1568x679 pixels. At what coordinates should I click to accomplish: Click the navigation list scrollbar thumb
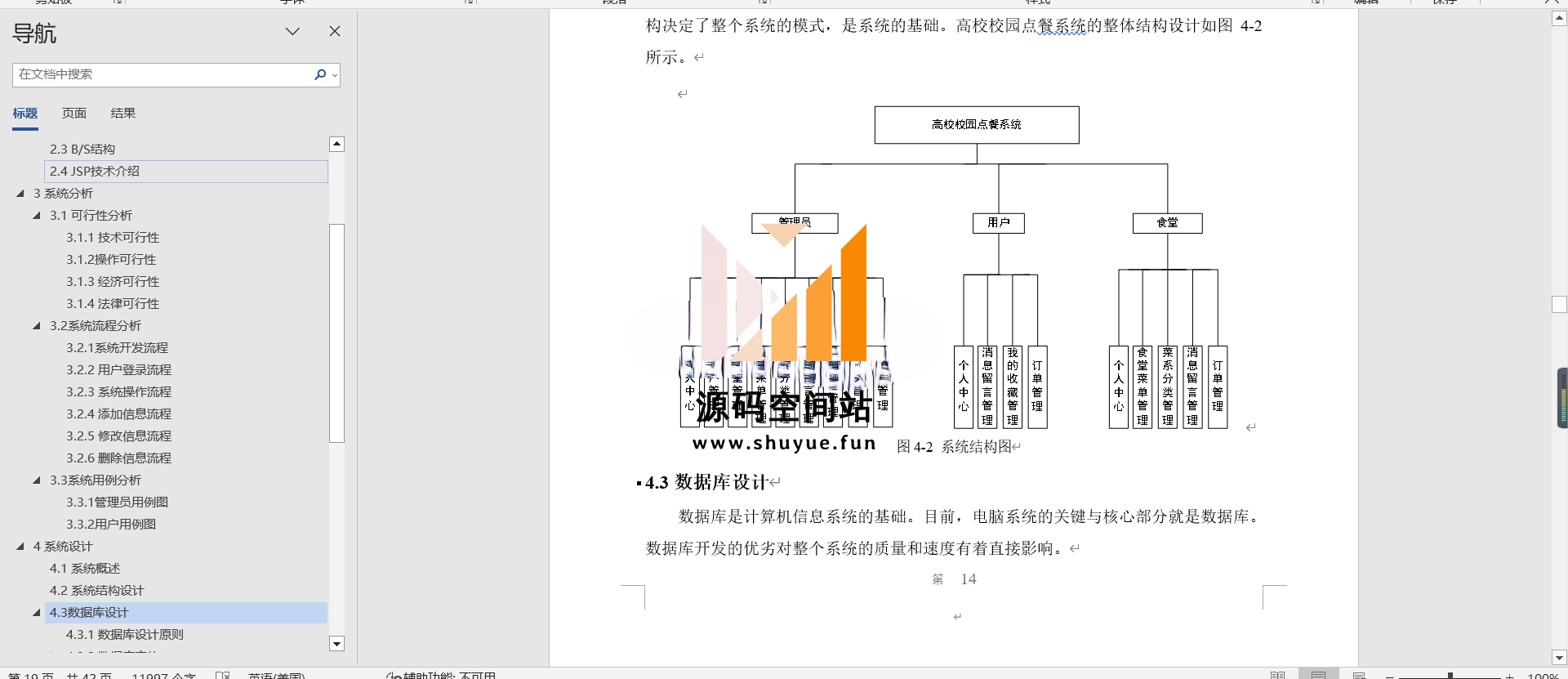pos(336,333)
